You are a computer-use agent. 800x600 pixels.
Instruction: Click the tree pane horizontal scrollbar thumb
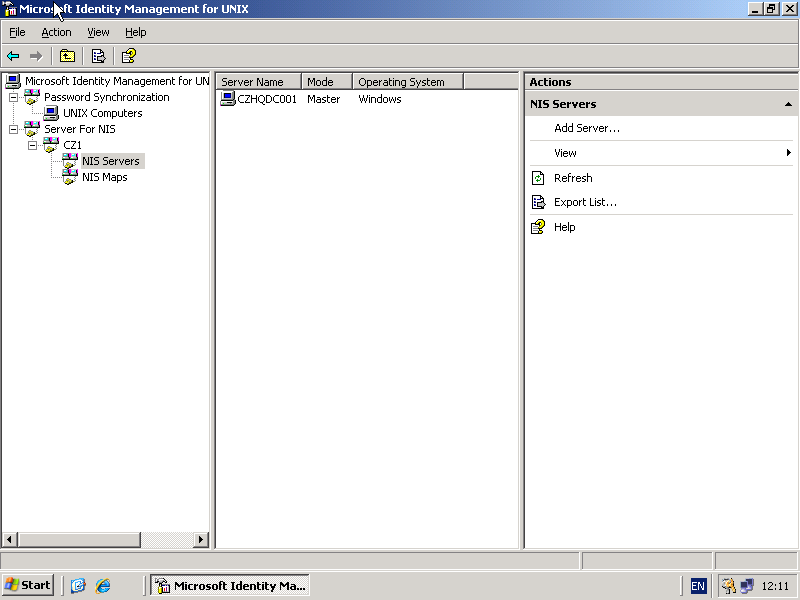[79, 539]
